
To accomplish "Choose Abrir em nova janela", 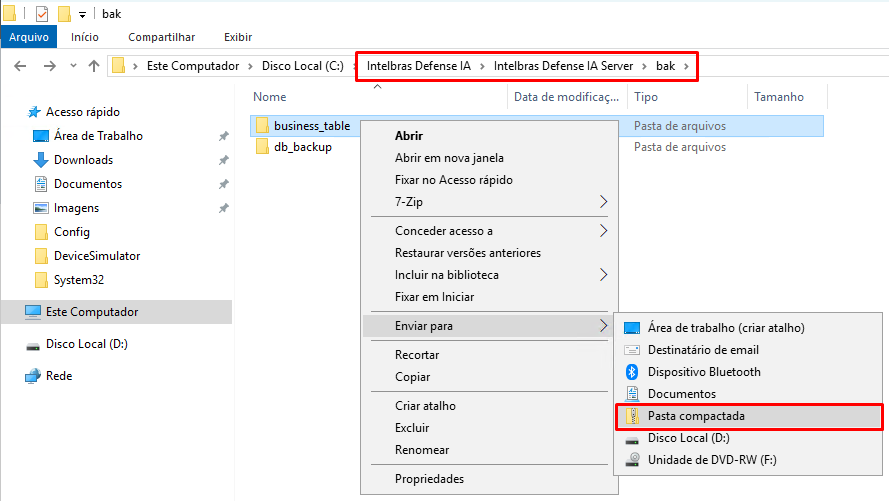I will 489,158.
